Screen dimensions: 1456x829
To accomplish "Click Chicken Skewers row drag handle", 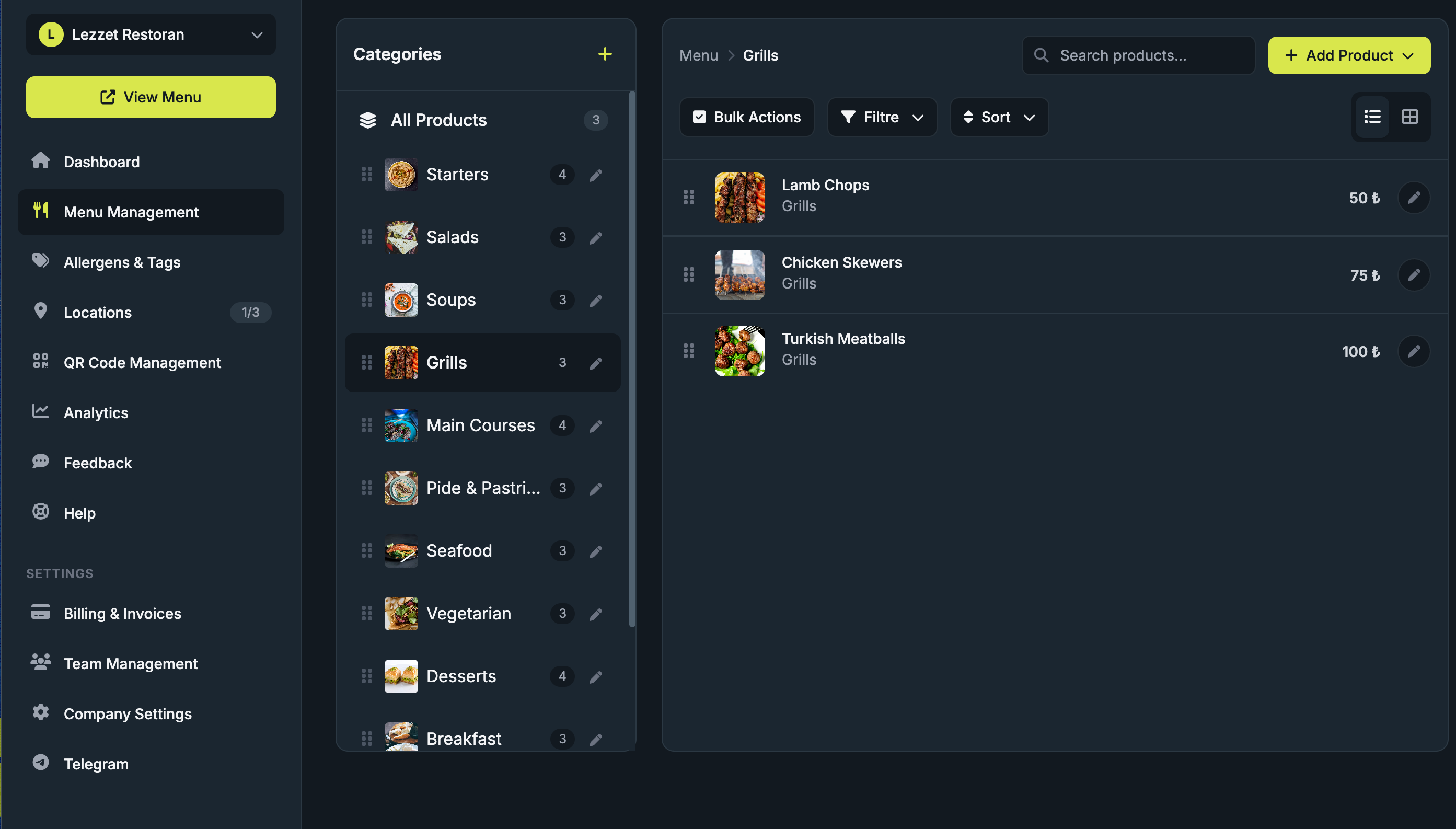I will (688, 275).
